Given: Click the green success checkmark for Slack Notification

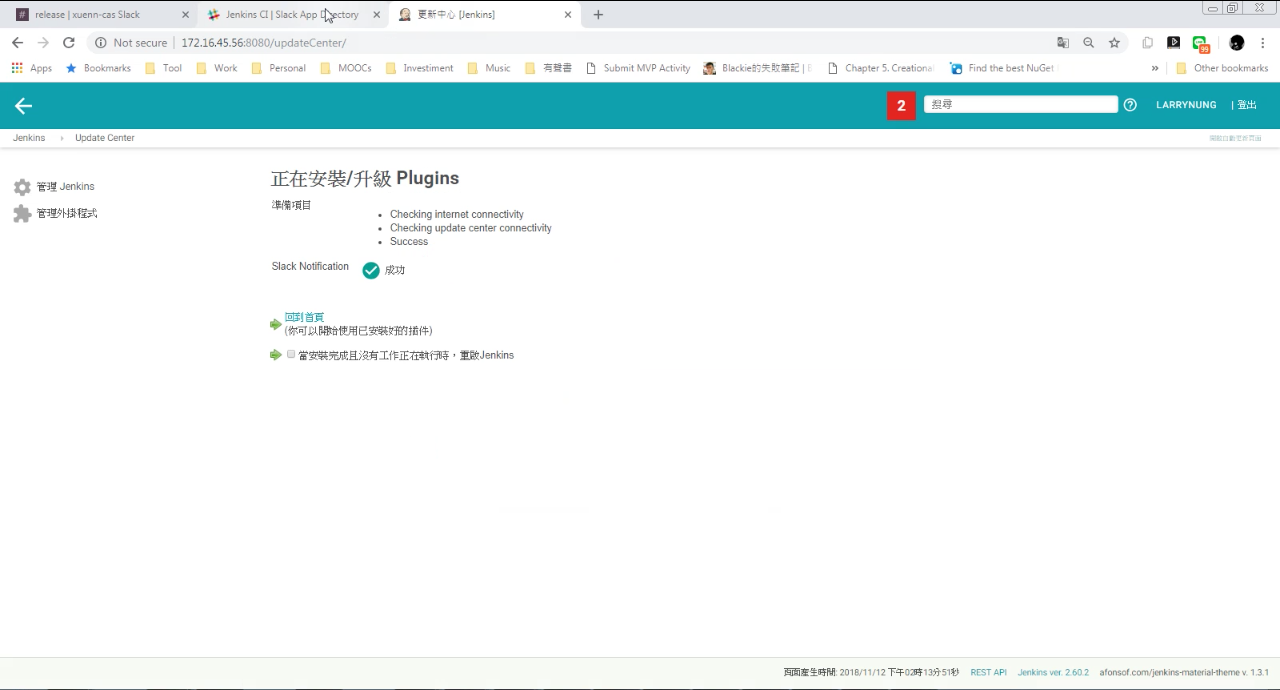Looking at the screenshot, I should click(x=371, y=270).
